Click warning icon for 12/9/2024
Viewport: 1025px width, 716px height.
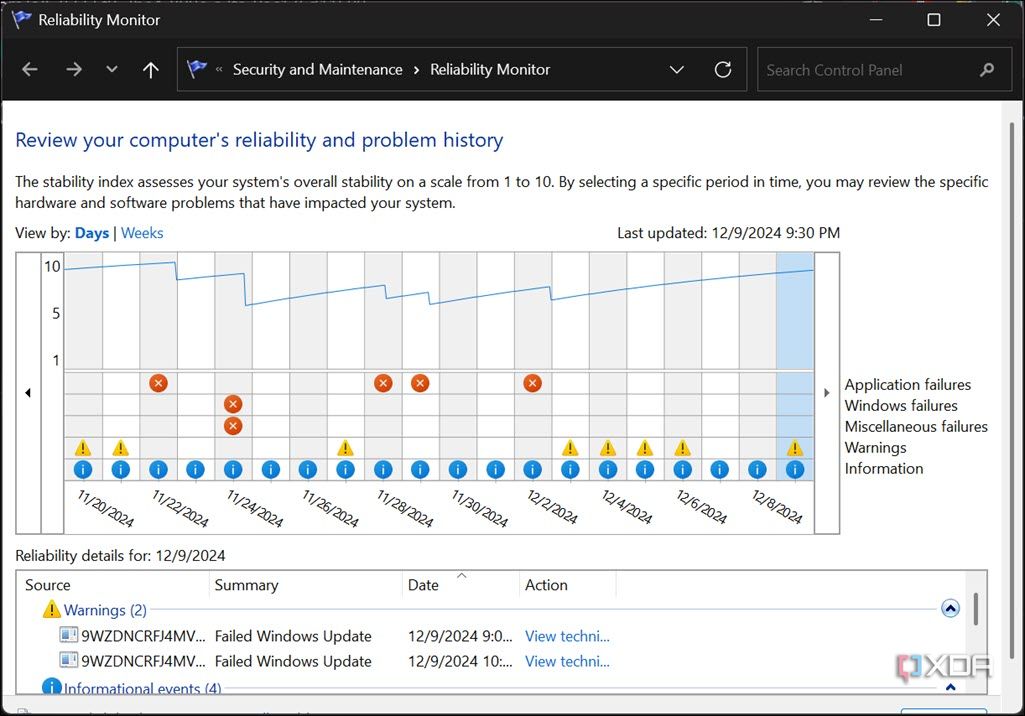795,448
